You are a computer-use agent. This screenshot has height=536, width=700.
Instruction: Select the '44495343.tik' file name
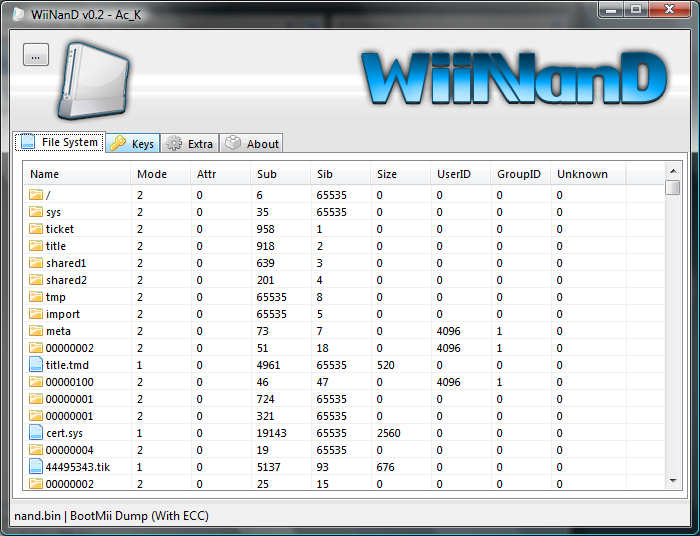pyautogui.click(x=78, y=467)
